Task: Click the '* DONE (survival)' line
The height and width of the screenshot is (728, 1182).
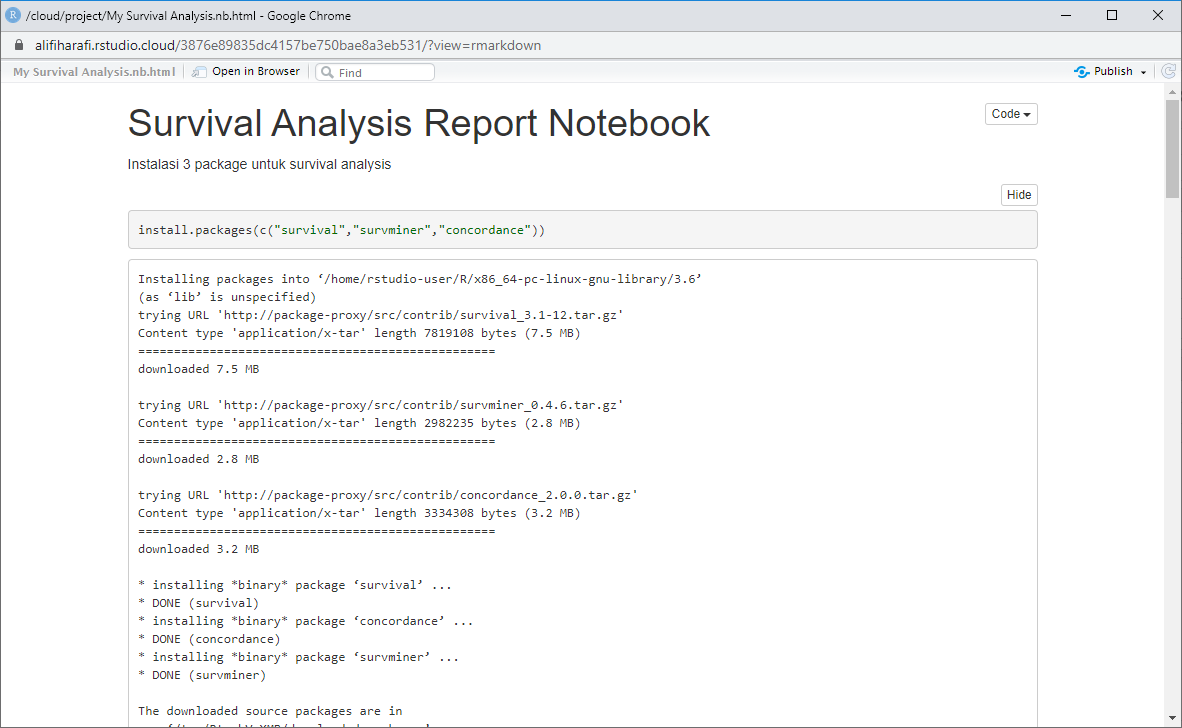Action: 198,603
